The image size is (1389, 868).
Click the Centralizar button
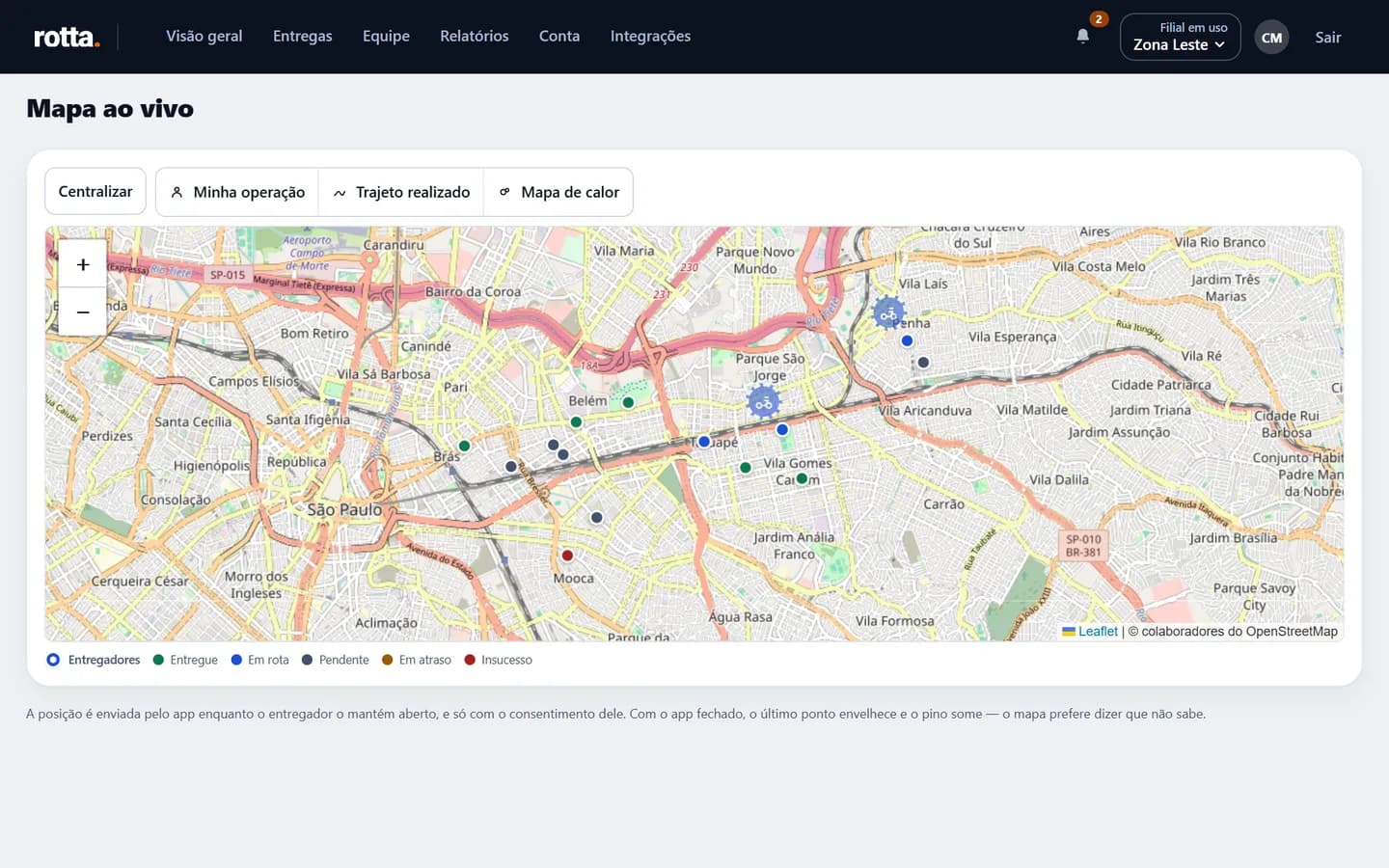[95, 191]
